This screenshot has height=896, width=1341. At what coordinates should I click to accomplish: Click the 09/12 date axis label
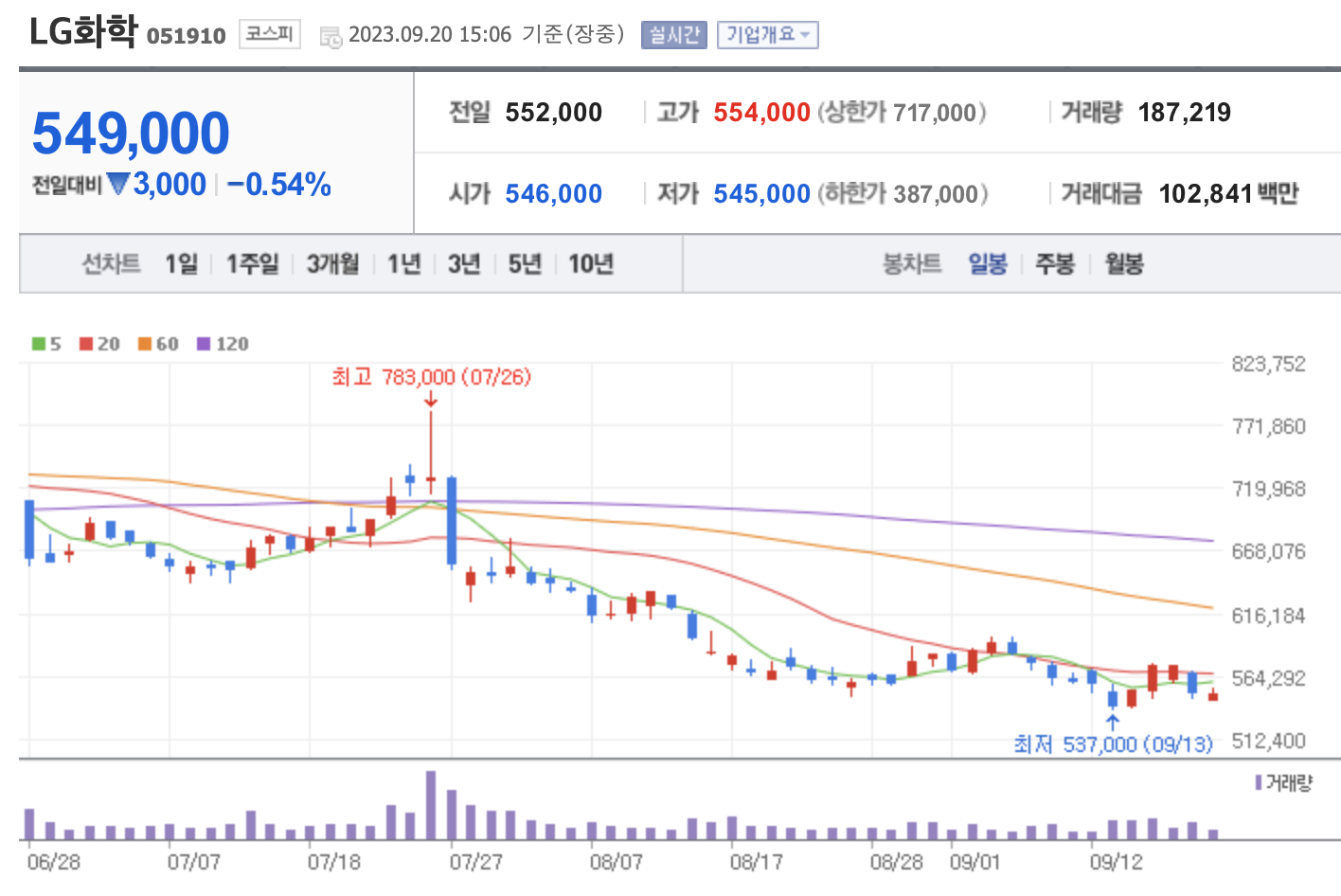click(x=1117, y=862)
